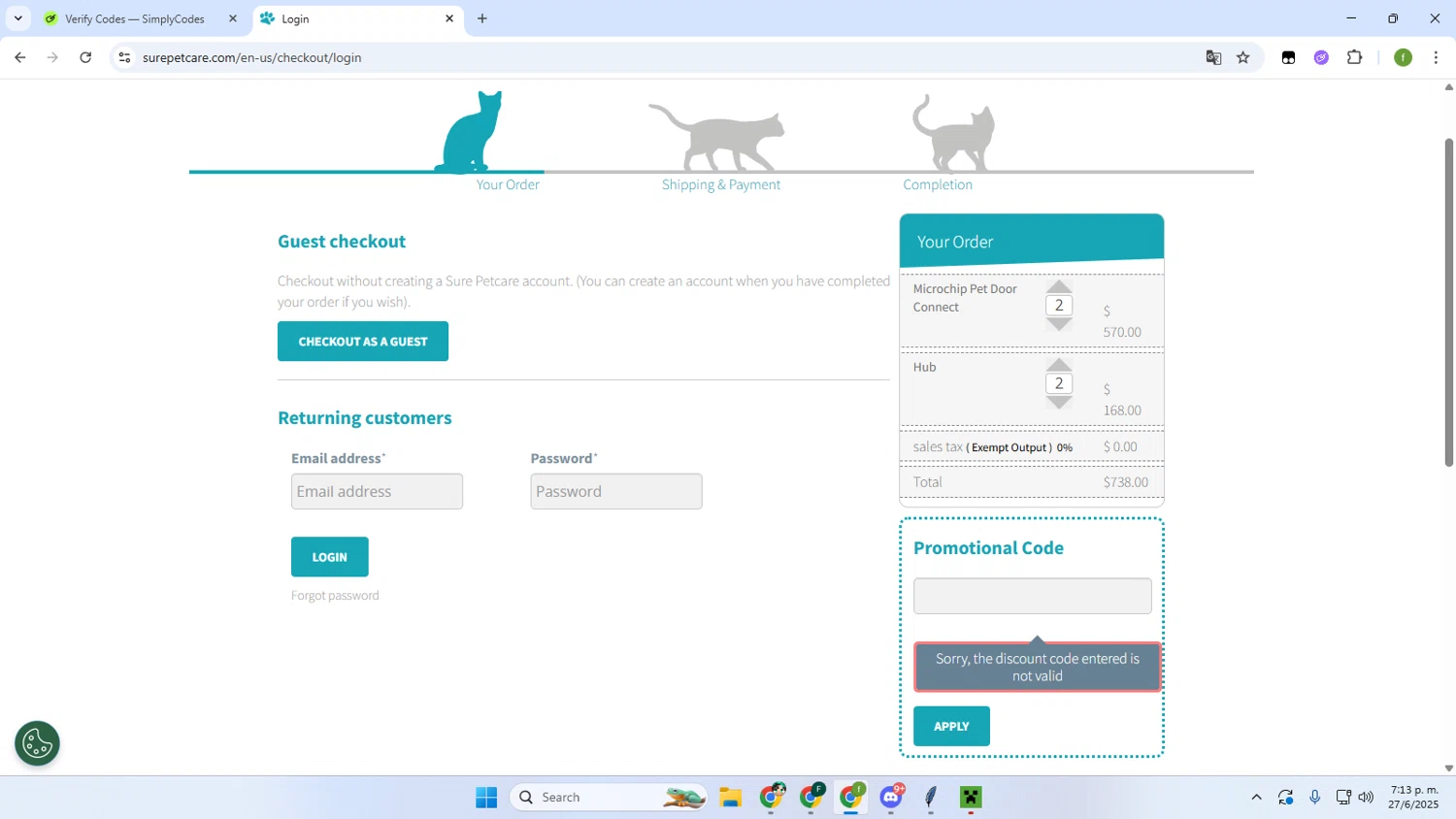
Task: Open the green-and-black app icon in taskbar
Action: pyautogui.click(x=971, y=798)
